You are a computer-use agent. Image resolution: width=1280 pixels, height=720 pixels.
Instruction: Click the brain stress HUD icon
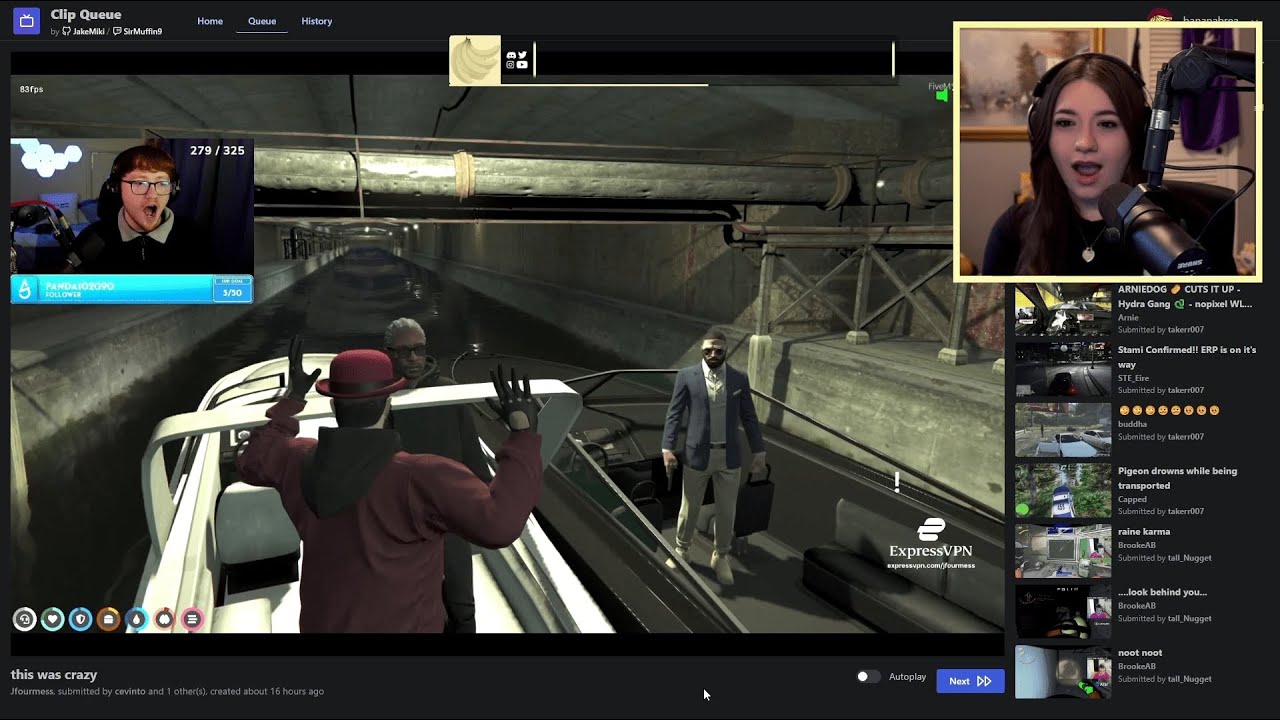click(x=165, y=620)
